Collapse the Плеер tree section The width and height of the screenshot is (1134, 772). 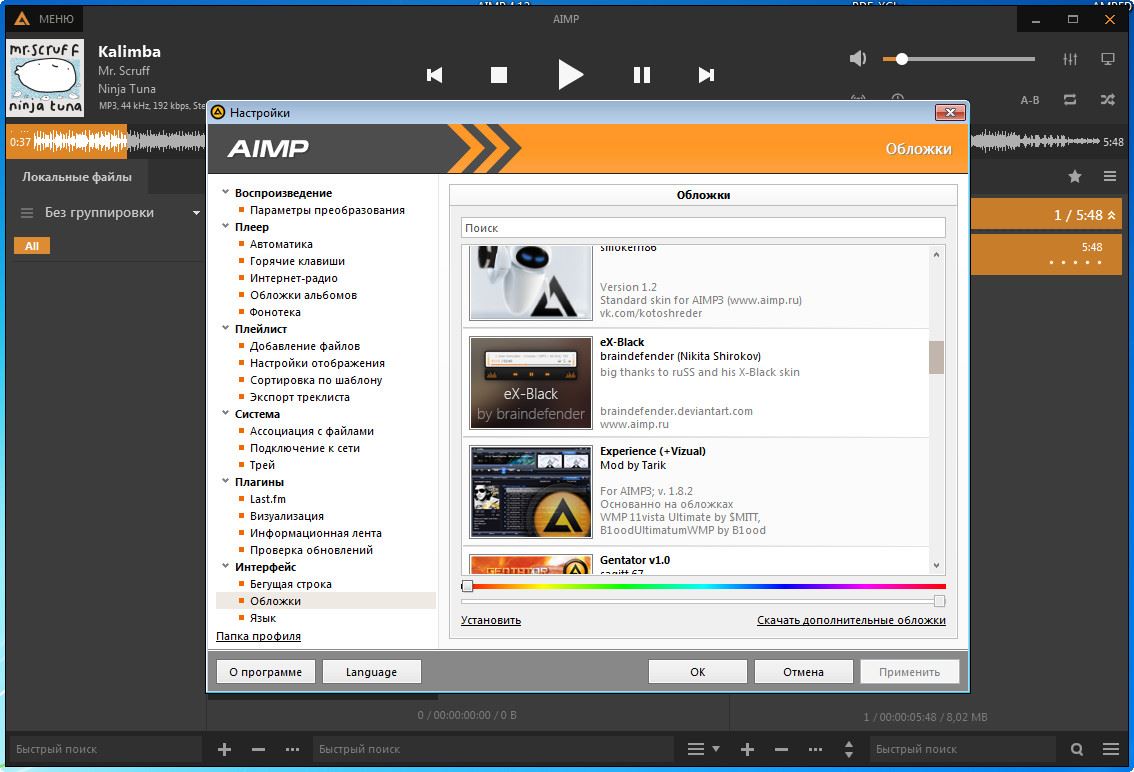click(x=225, y=226)
